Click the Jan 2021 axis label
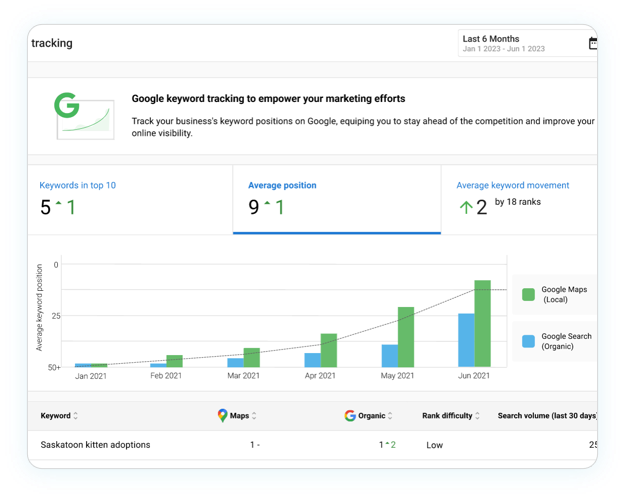This screenshot has height=498, width=625. (x=91, y=376)
